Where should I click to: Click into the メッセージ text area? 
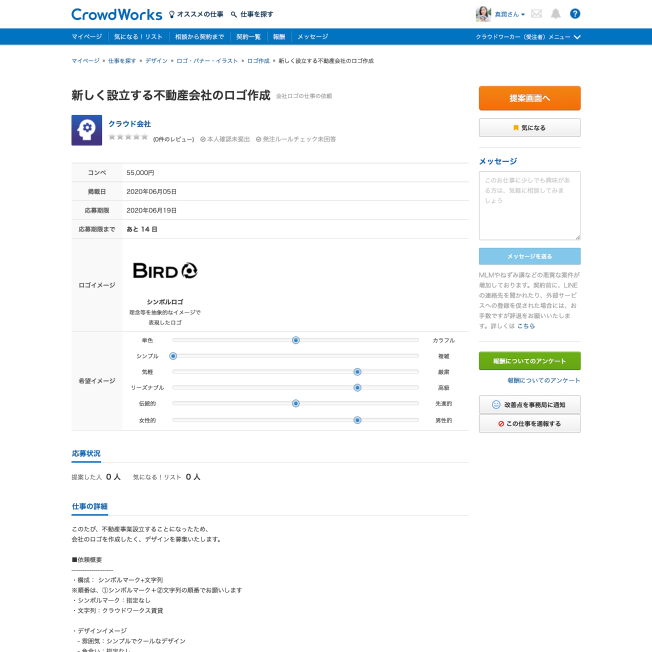click(x=529, y=205)
